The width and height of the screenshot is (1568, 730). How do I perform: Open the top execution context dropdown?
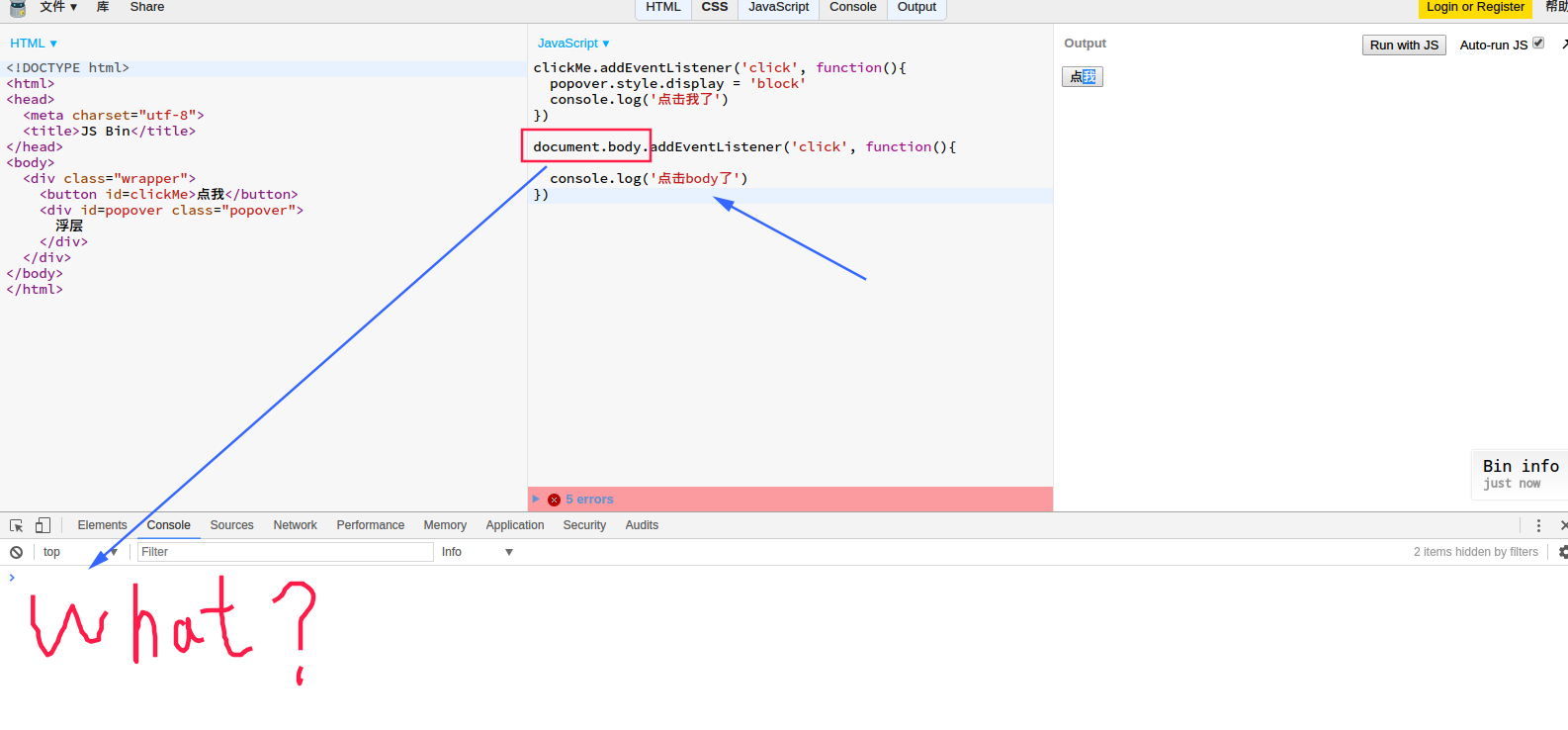tap(80, 552)
